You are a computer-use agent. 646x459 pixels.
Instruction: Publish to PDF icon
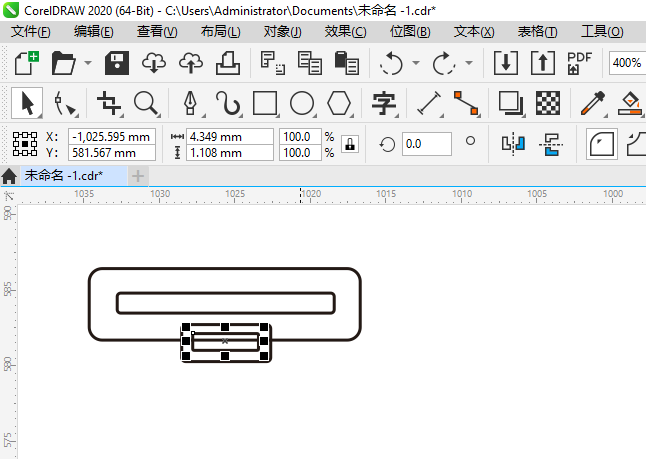coord(579,63)
